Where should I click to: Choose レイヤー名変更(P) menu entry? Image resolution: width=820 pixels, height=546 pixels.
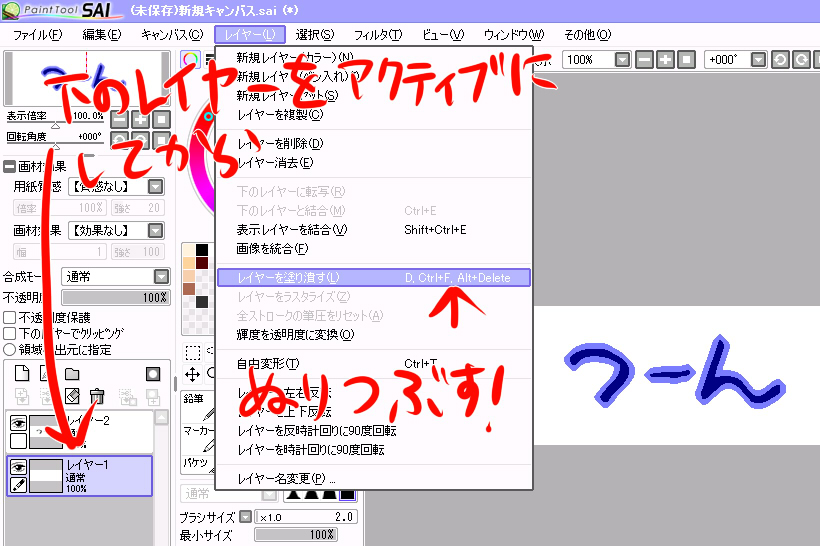374,479
